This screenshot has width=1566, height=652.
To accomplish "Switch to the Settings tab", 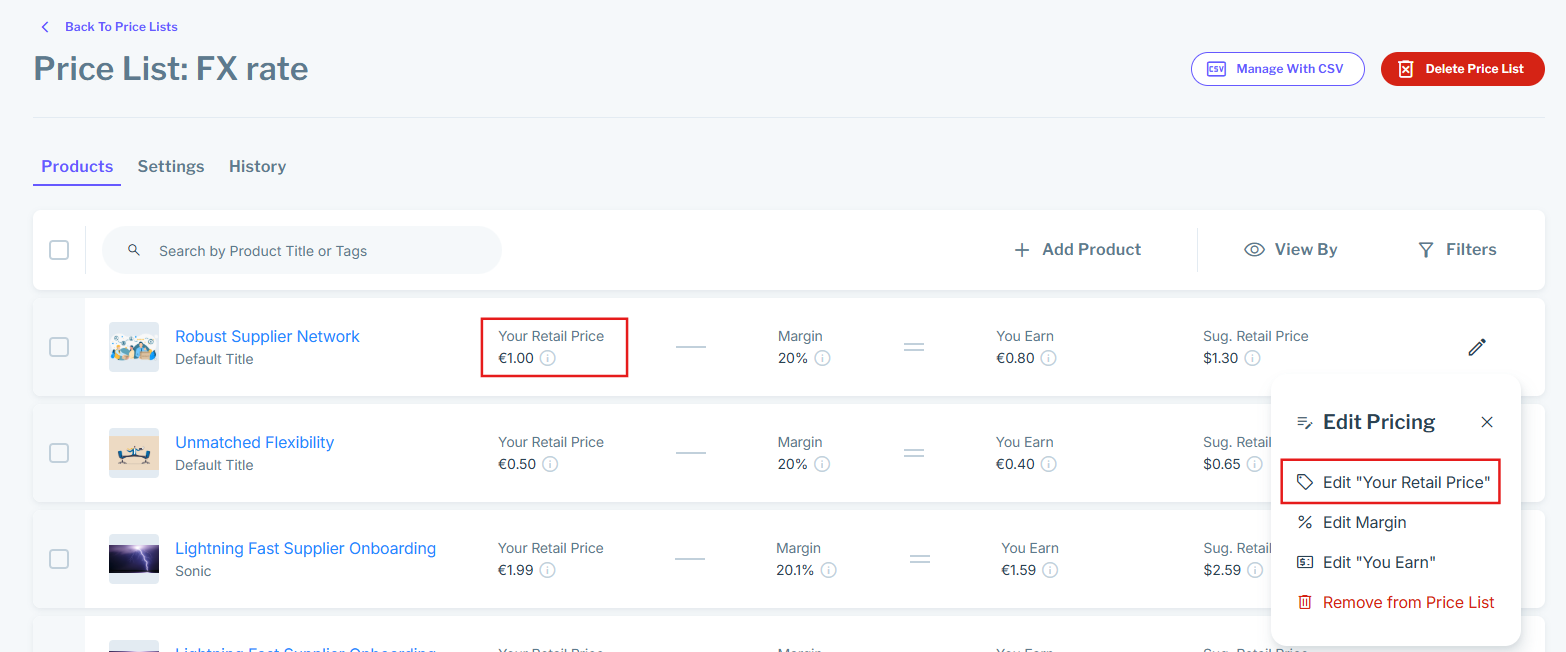I will (x=171, y=167).
